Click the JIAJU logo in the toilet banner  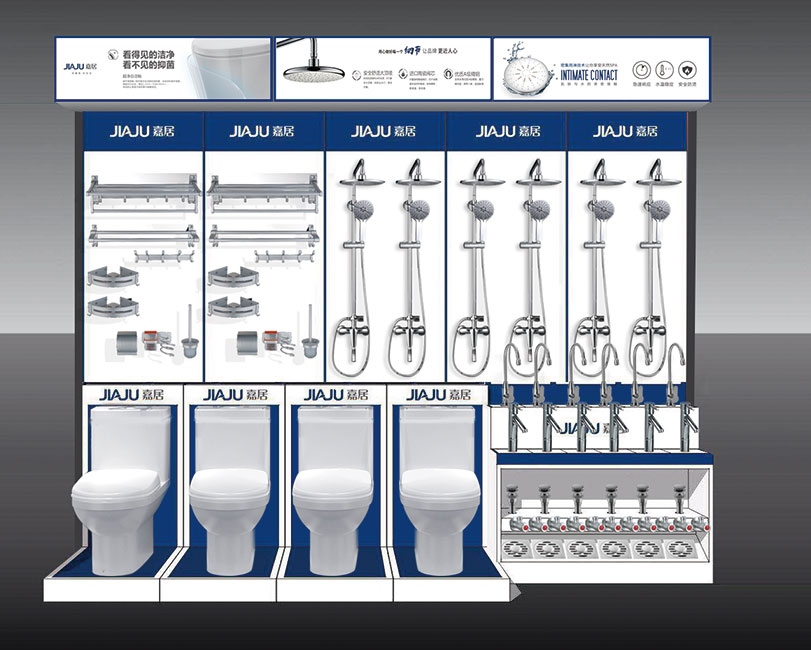pyautogui.click(x=80, y=67)
